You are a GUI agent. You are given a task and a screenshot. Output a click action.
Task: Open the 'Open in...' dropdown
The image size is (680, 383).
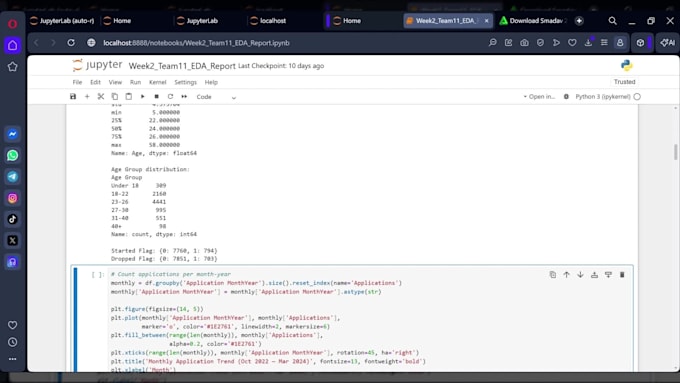click(539, 97)
